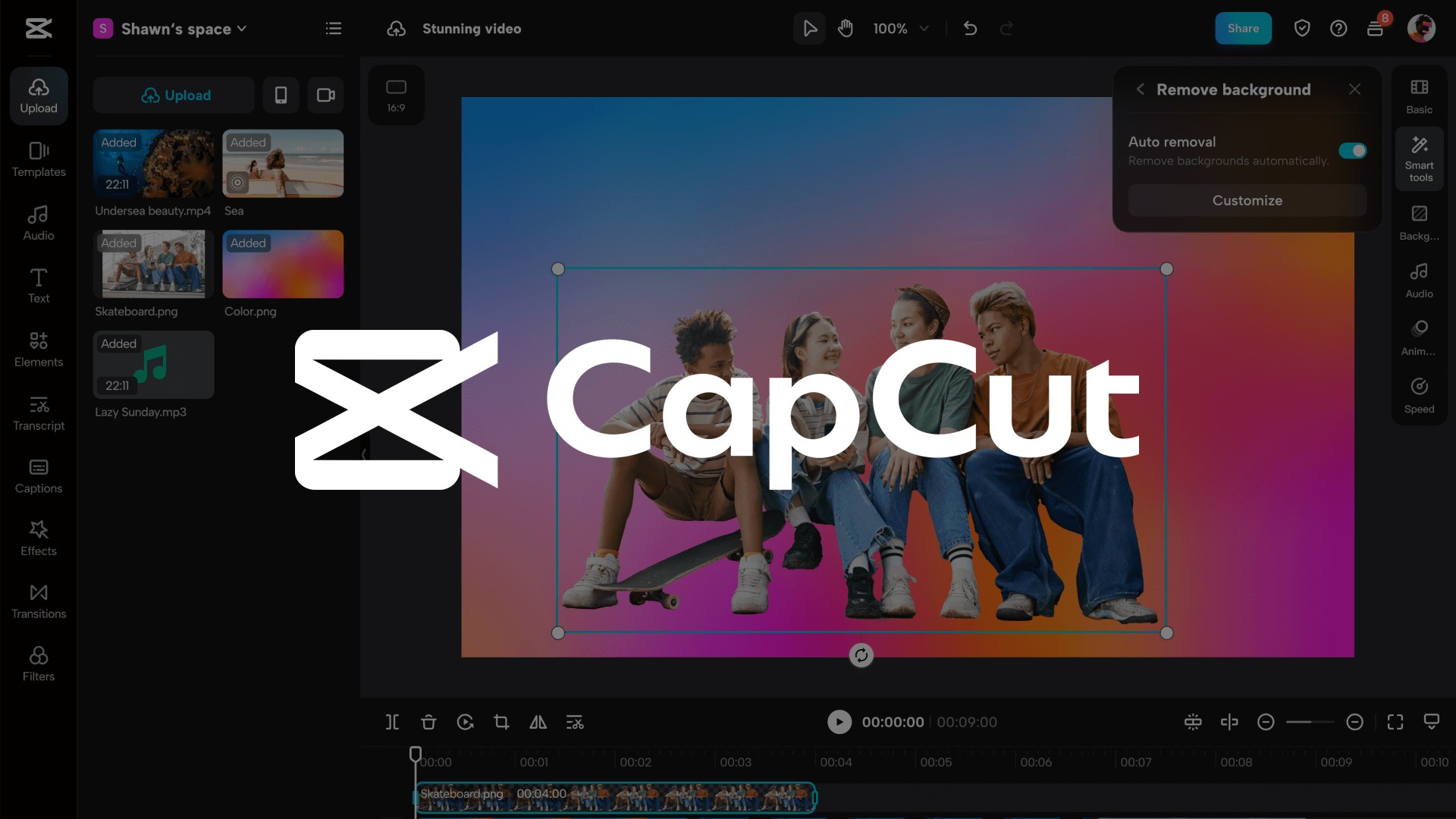The height and width of the screenshot is (819, 1456).
Task: Toggle Auto removal switch off
Action: pyautogui.click(x=1352, y=150)
